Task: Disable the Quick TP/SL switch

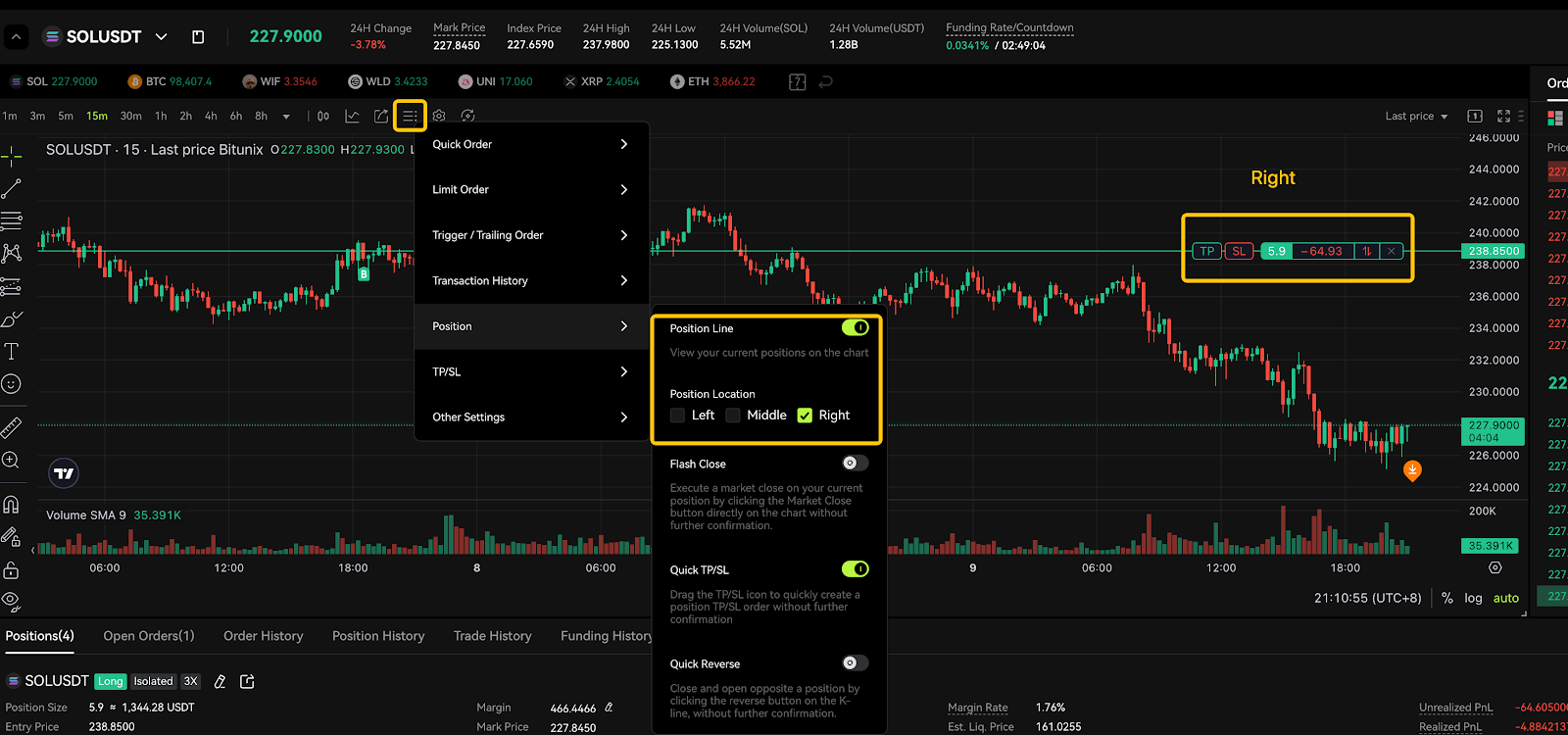Action: point(856,568)
